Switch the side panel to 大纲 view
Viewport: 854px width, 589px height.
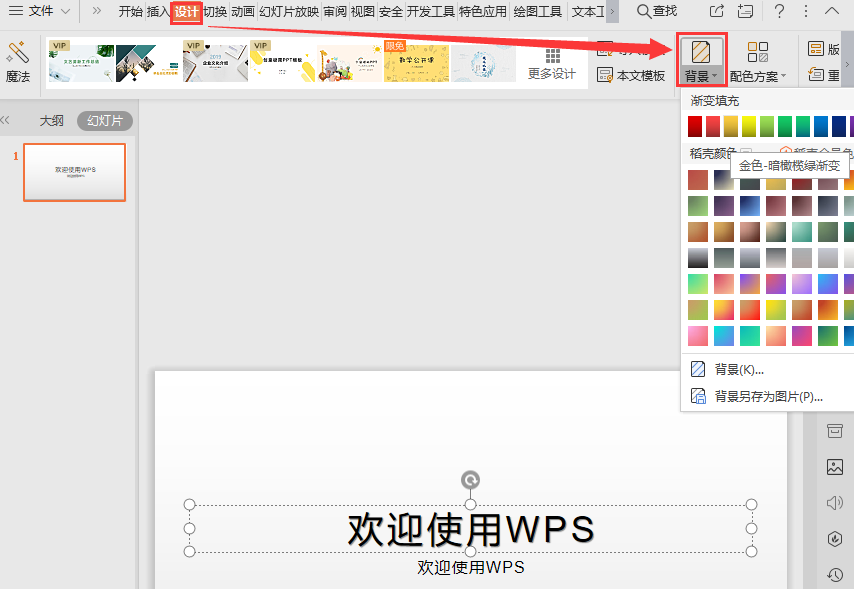coord(52,120)
